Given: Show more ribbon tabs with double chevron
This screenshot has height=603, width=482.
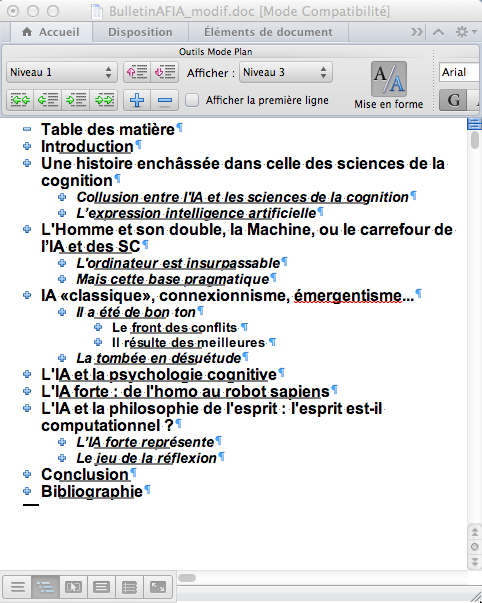Looking at the screenshot, I should (x=417, y=32).
